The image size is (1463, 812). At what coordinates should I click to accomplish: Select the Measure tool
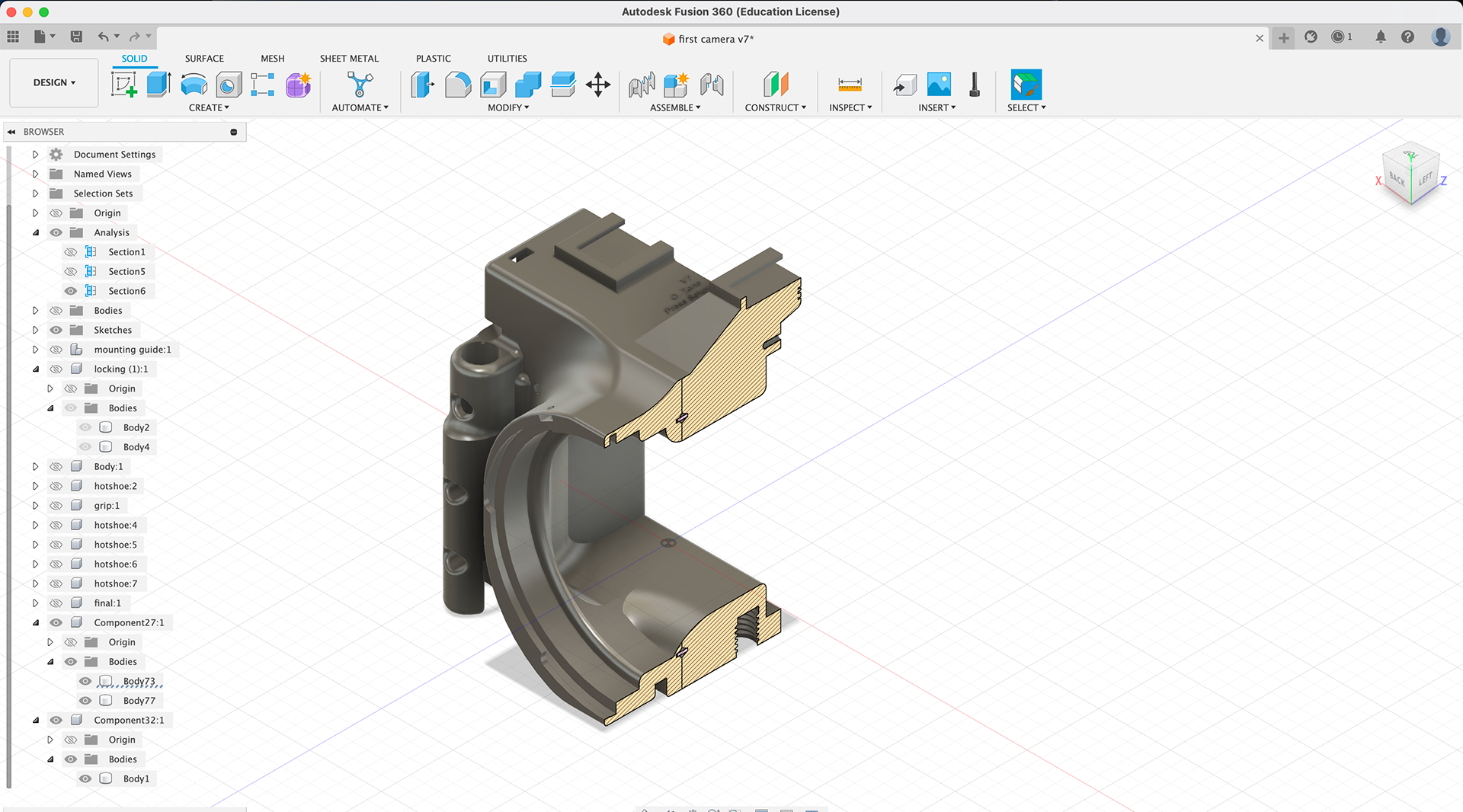click(850, 85)
